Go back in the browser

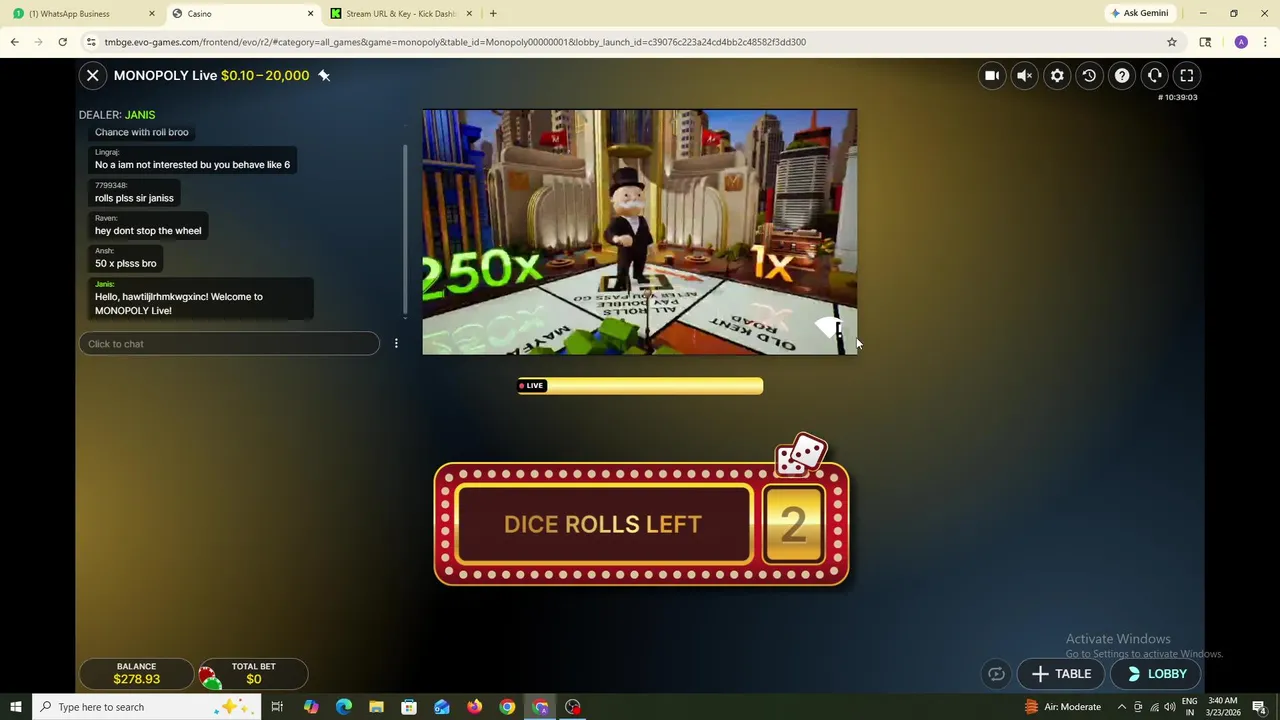pos(14,42)
